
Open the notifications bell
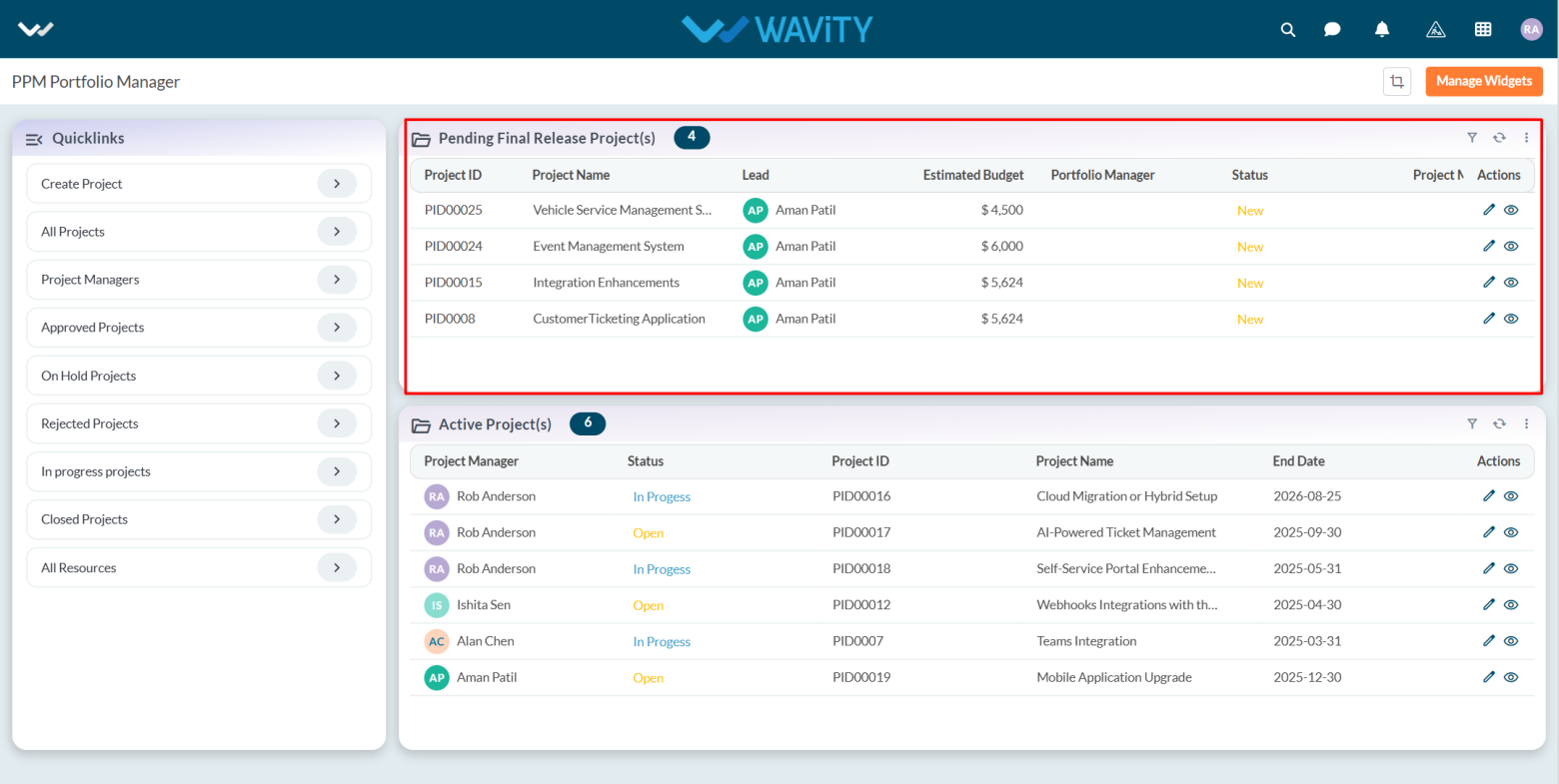pyautogui.click(x=1382, y=29)
